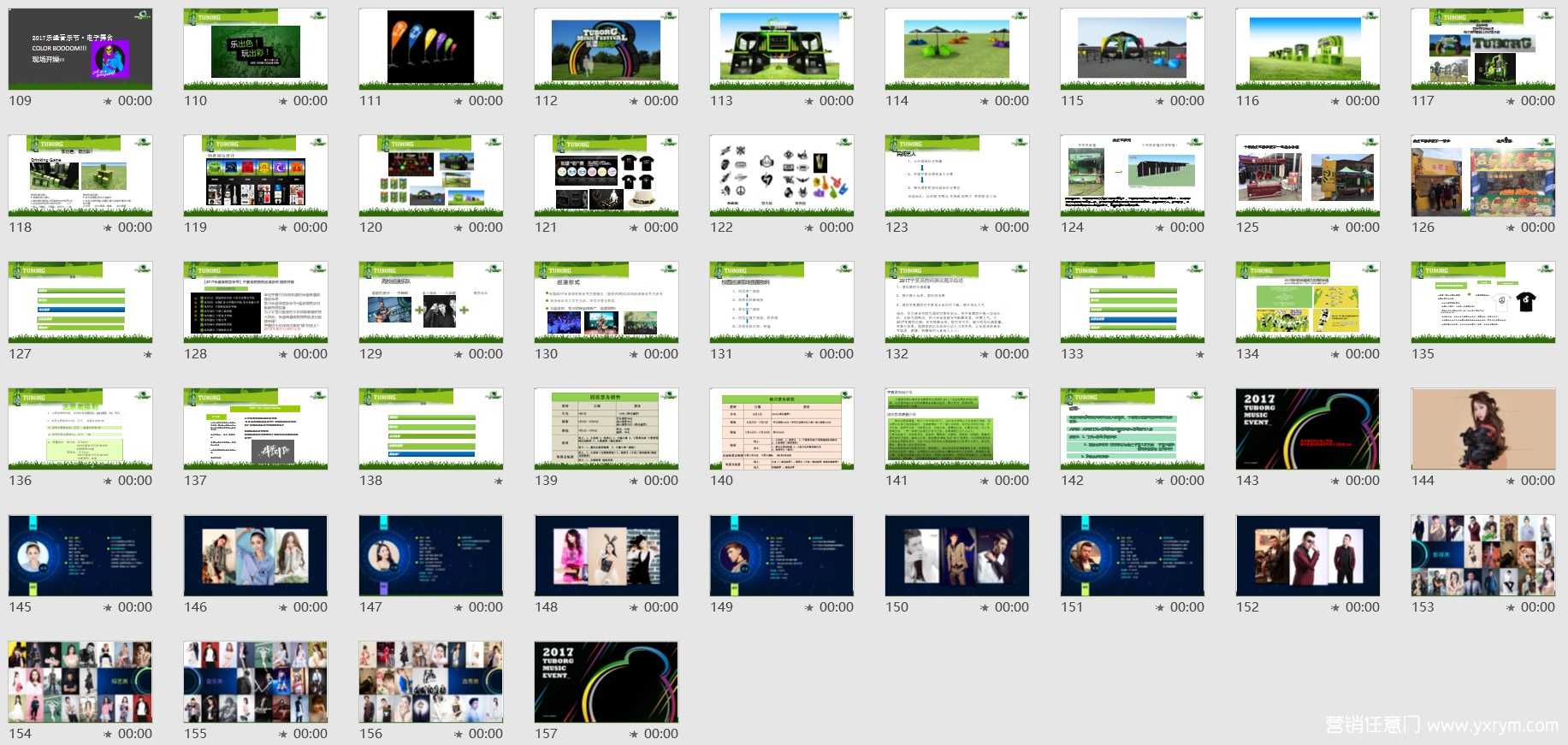Select slide 137 thumbnail

(x=256, y=429)
